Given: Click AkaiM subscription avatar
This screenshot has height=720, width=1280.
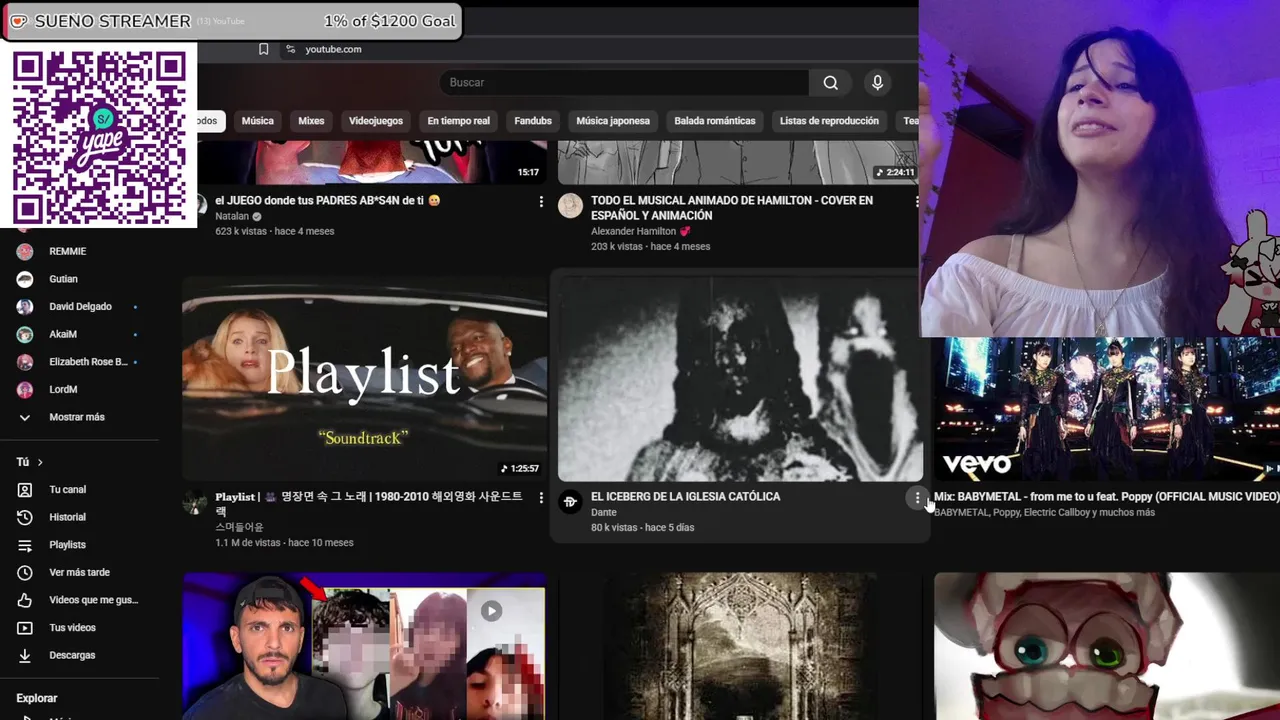Looking at the screenshot, I should 25,334.
